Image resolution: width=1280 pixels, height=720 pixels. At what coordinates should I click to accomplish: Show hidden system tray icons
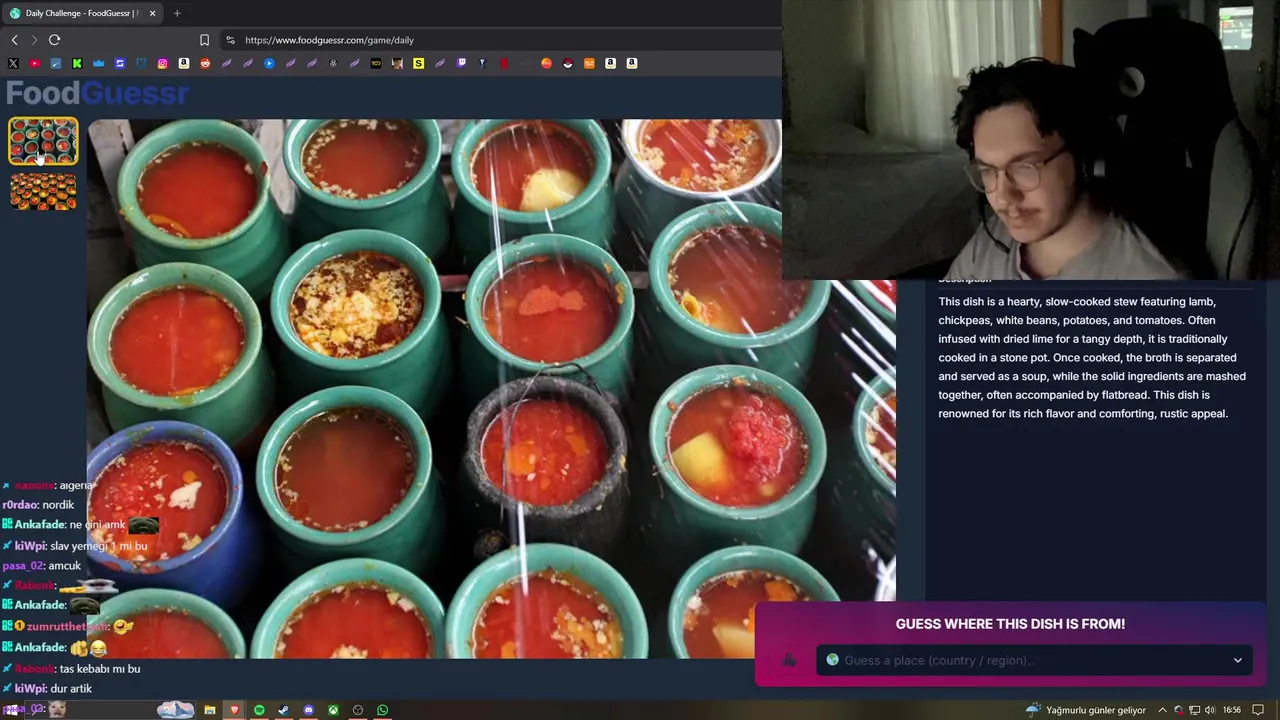point(1162,710)
